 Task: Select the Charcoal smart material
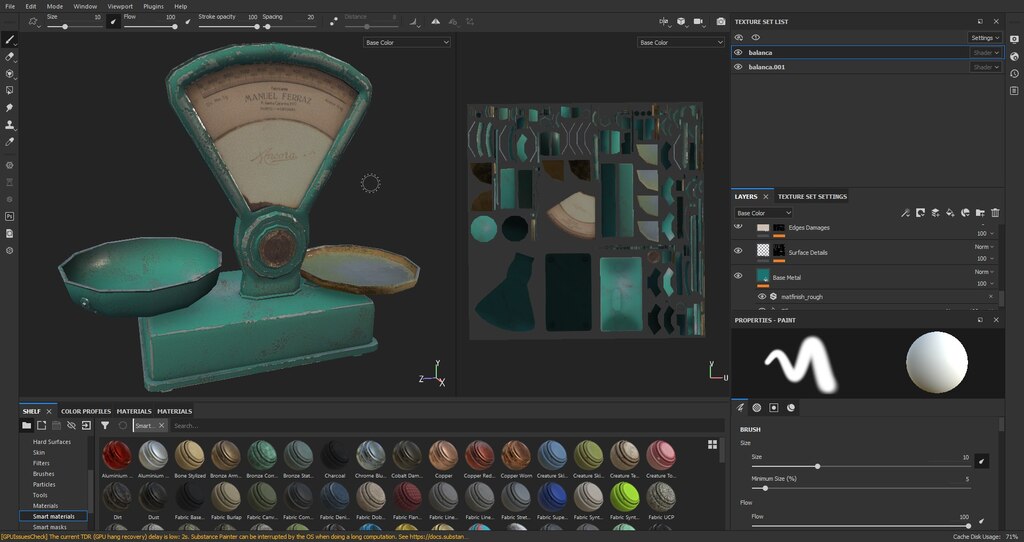[334, 460]
